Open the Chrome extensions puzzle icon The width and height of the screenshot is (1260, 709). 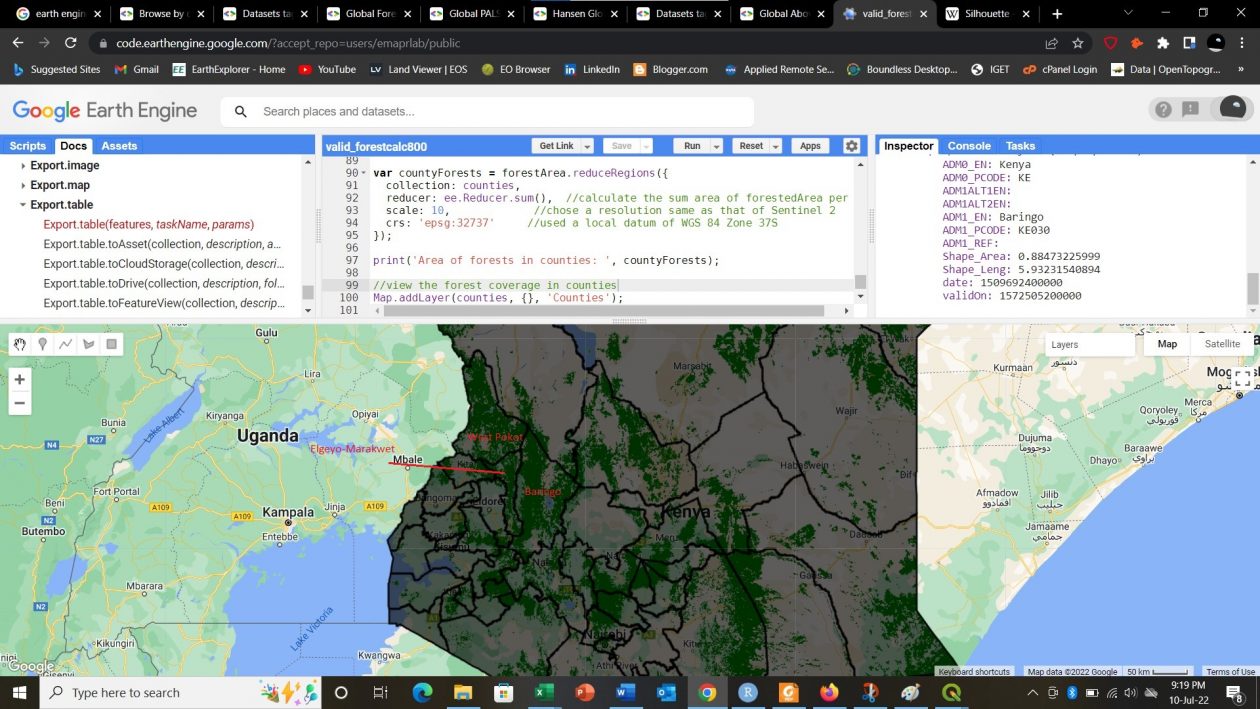(x=1163, y=43)
